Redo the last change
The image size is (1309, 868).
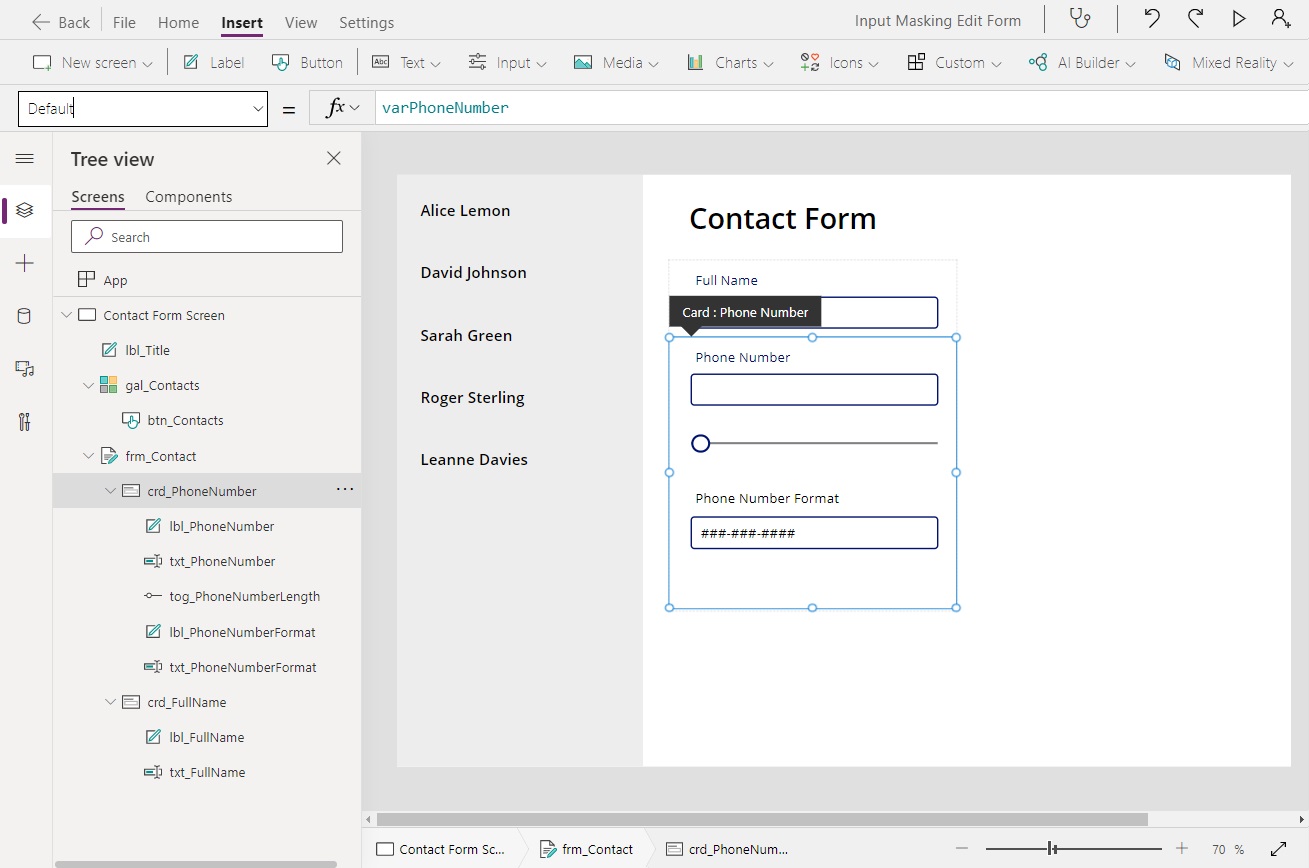pyautogui.click(x=1194, y=18)
